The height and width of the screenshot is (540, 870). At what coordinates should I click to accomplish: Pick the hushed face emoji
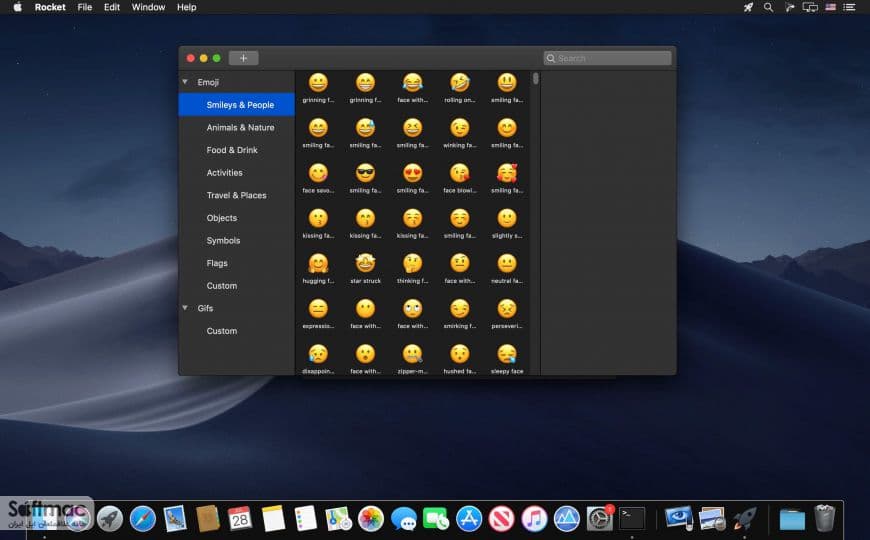(x=459, y=354)
